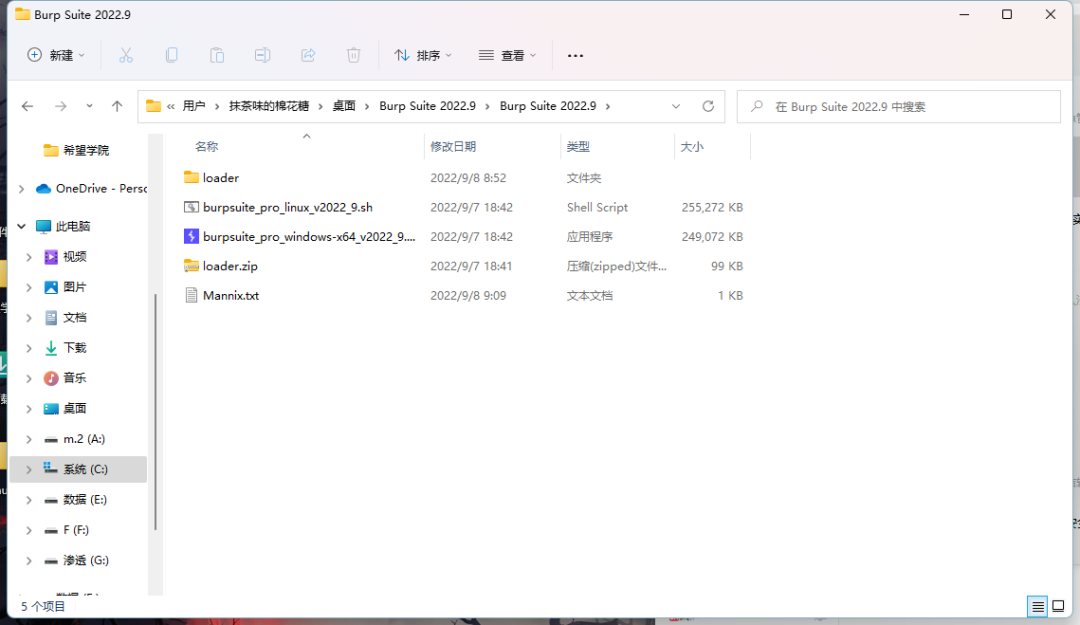
Task: Click 255,272 KB size cell
Action: [x=712, y=207]
